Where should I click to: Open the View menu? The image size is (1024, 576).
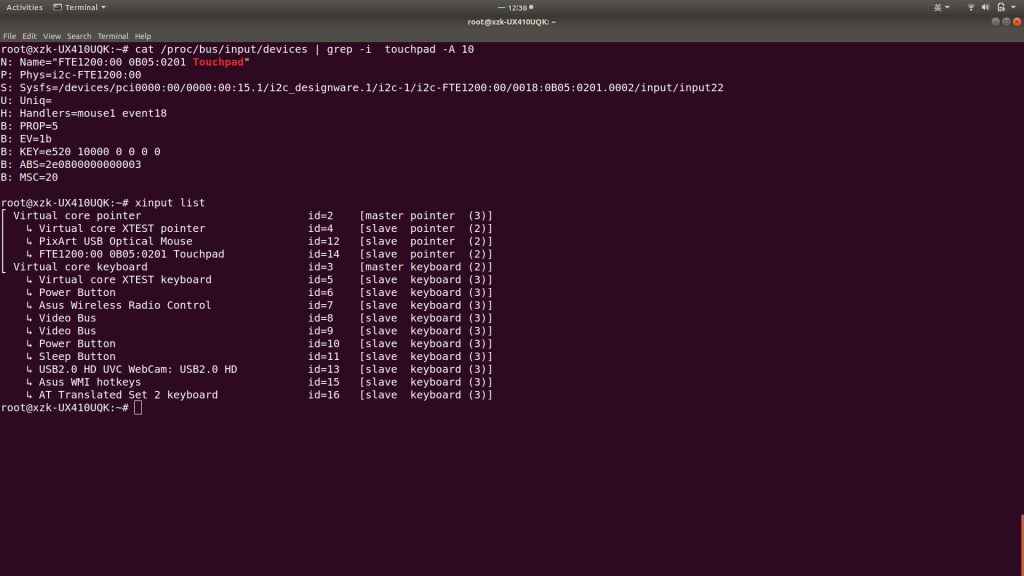tap(52, 36)
